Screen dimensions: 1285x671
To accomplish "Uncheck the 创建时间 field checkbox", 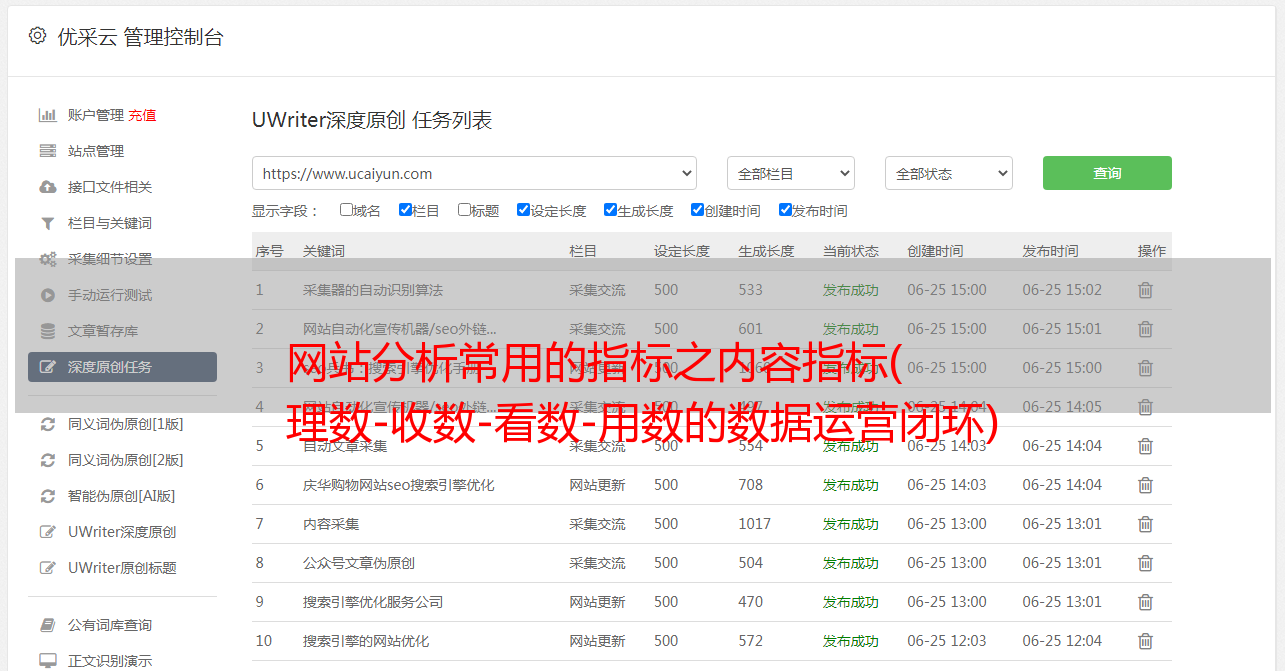I will pyautogui.click(x=697, y=210).
